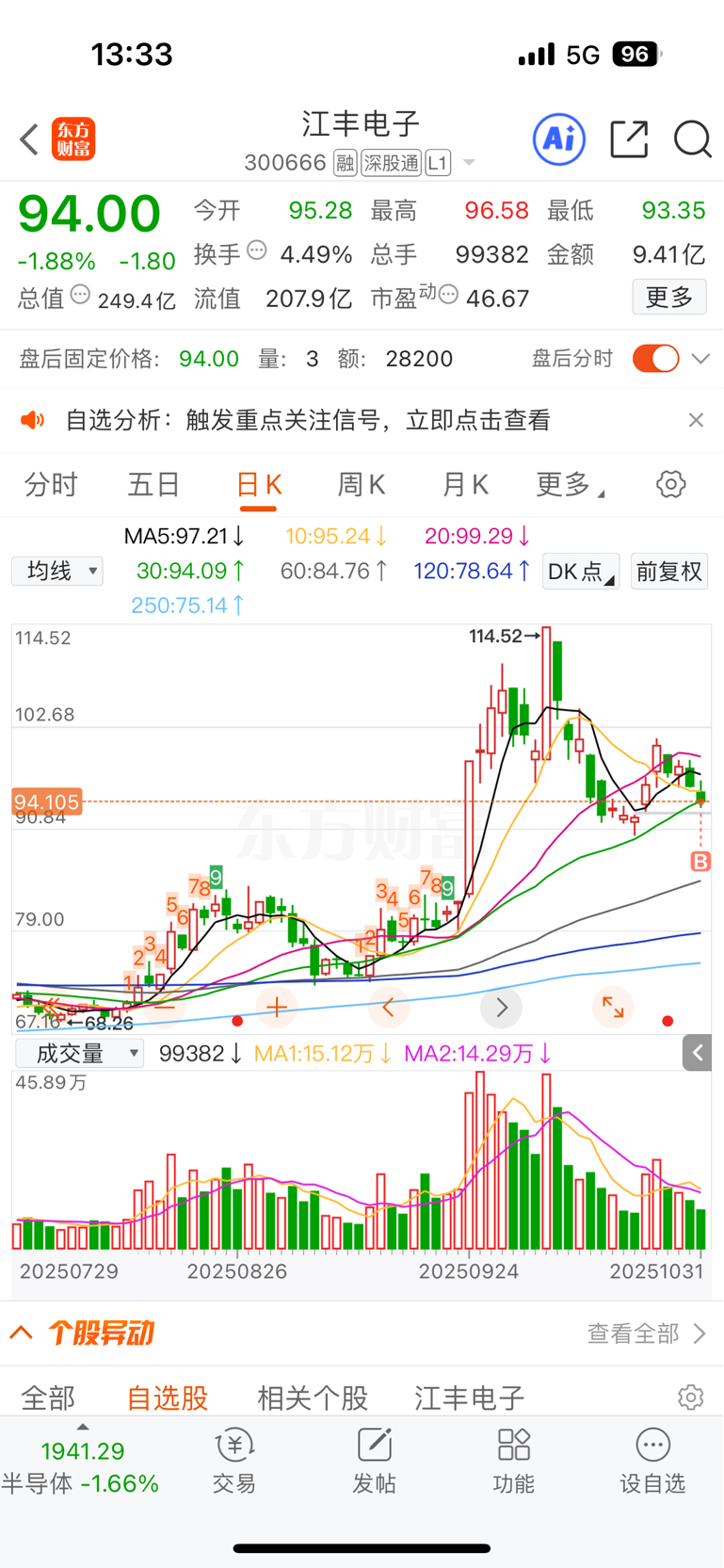Switch to the 五日 tab
This screenshot has height=1568, width=724.
click(x=153, y=485)
